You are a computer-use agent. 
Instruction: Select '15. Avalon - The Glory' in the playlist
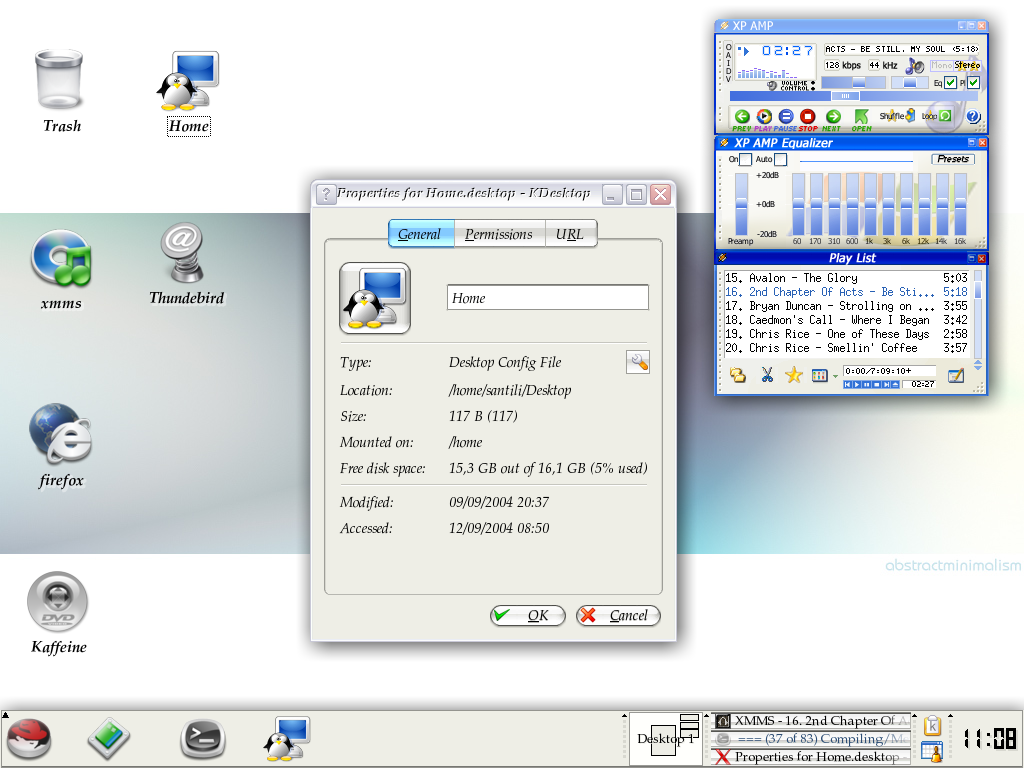point(846,278)
